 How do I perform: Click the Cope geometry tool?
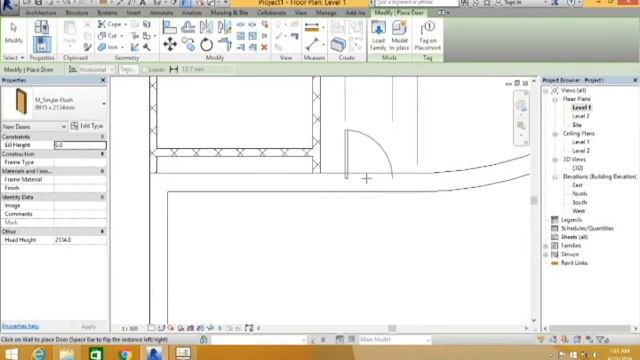110,24
